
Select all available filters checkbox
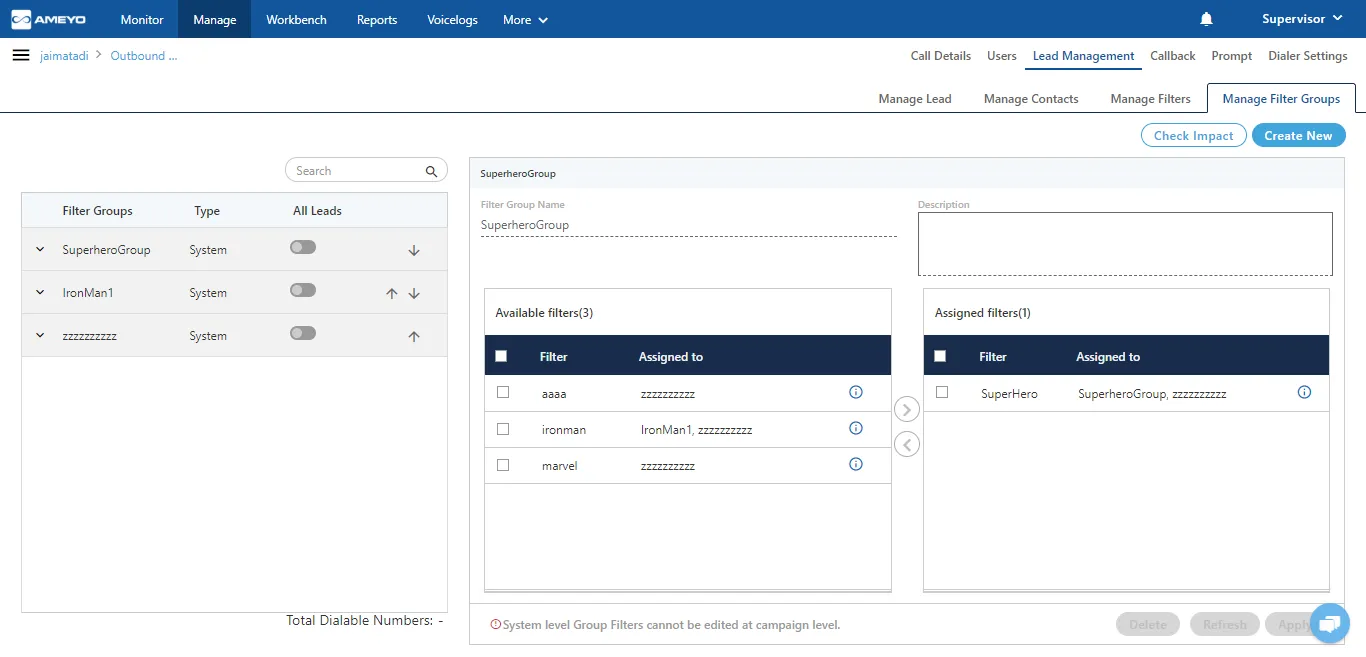(501, 356)
